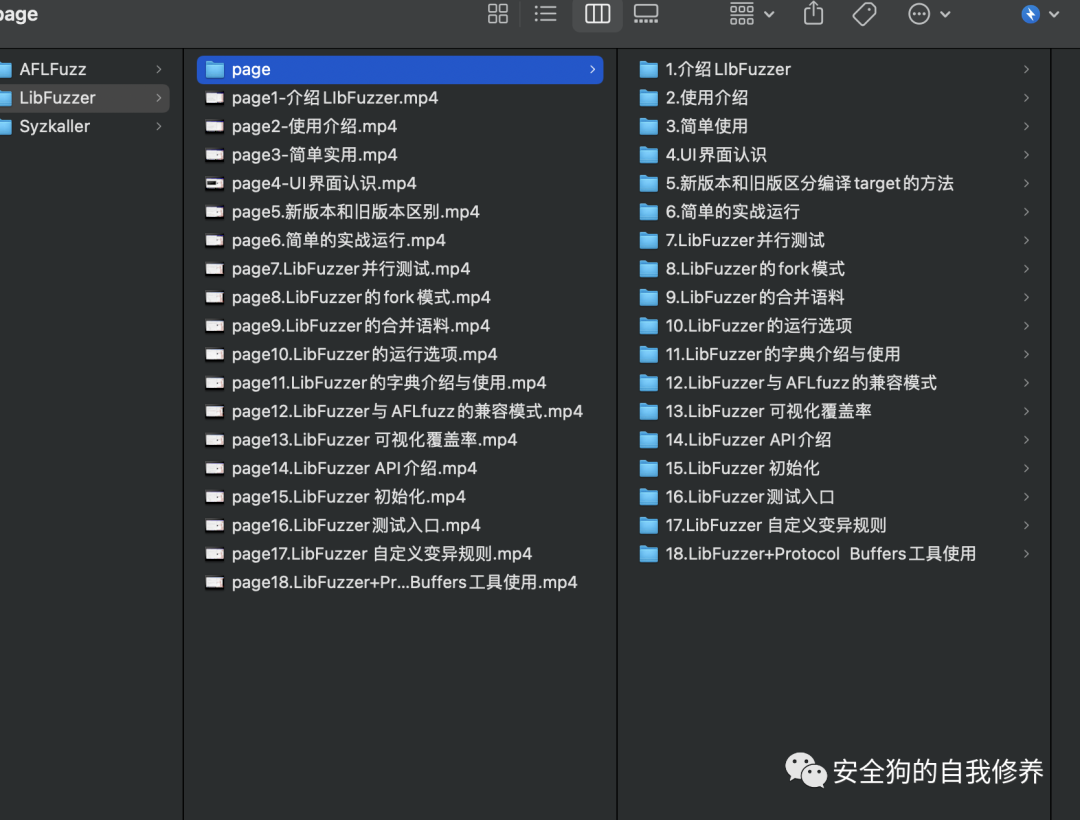This screenshot has height=820, width=1080.
Task: Click folder icon of 11.LibFuzzer的字典介绍与使用
Action: 649,354
